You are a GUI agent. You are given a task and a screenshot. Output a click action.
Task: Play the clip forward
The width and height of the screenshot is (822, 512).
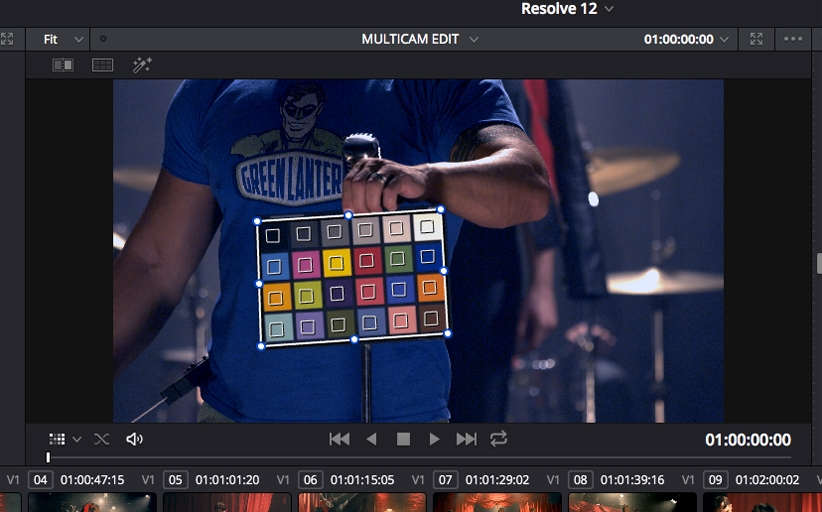click(434, 439)
